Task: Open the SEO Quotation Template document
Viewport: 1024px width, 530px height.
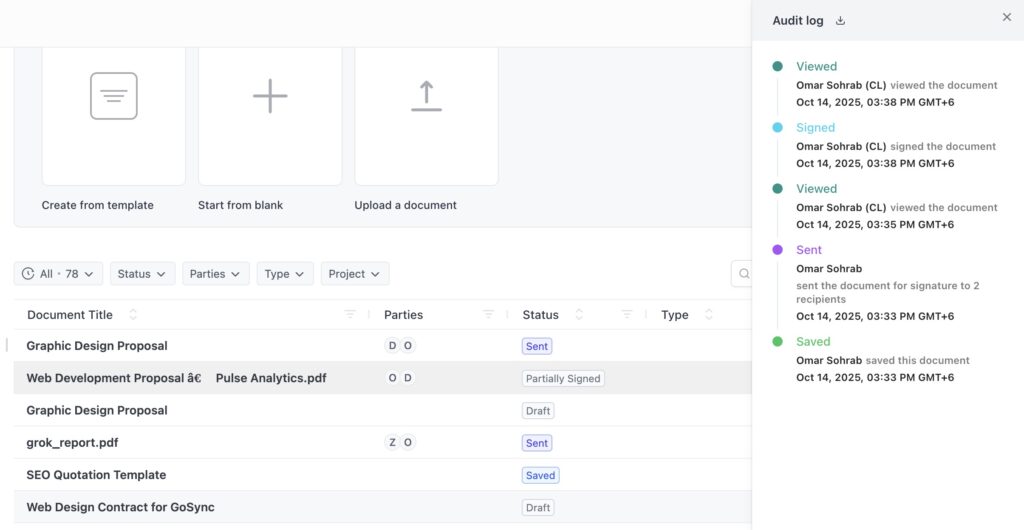Action: [96, 475]
